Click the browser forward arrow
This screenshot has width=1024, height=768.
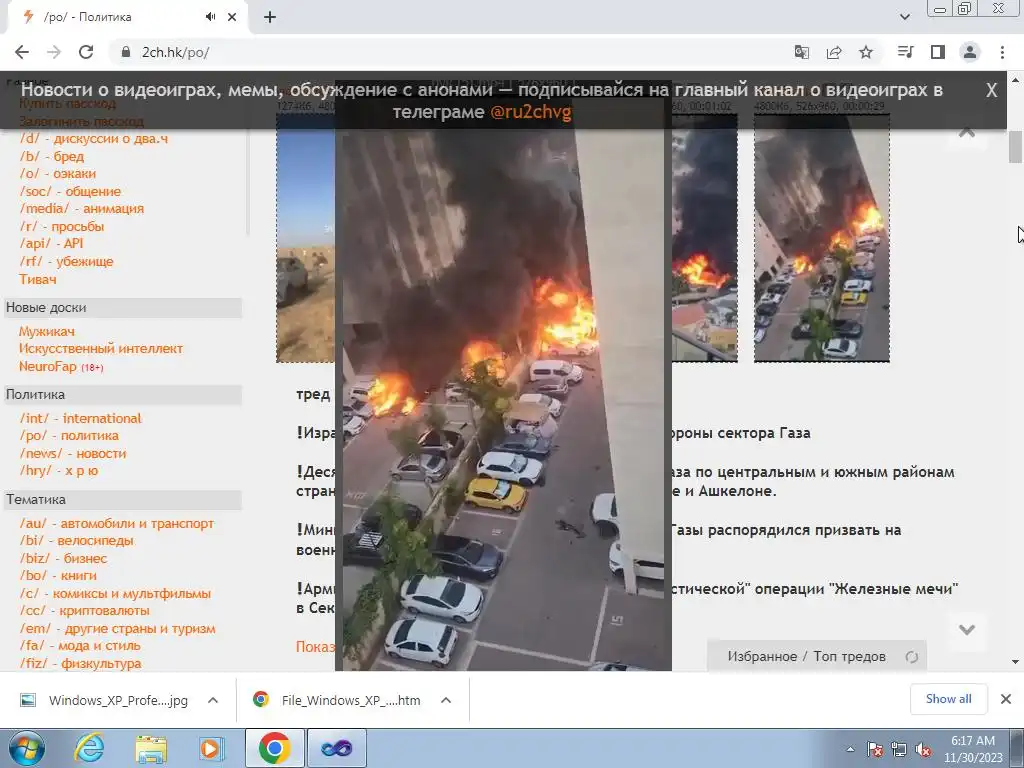(54, 52)
